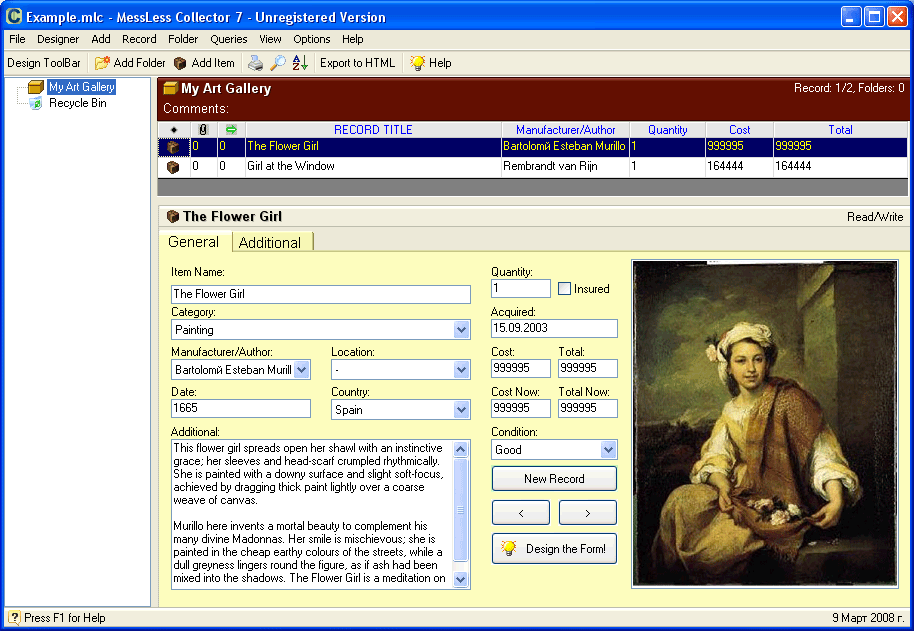Click the Additional description text area
The image size is (914, 631).
[312, 514]
